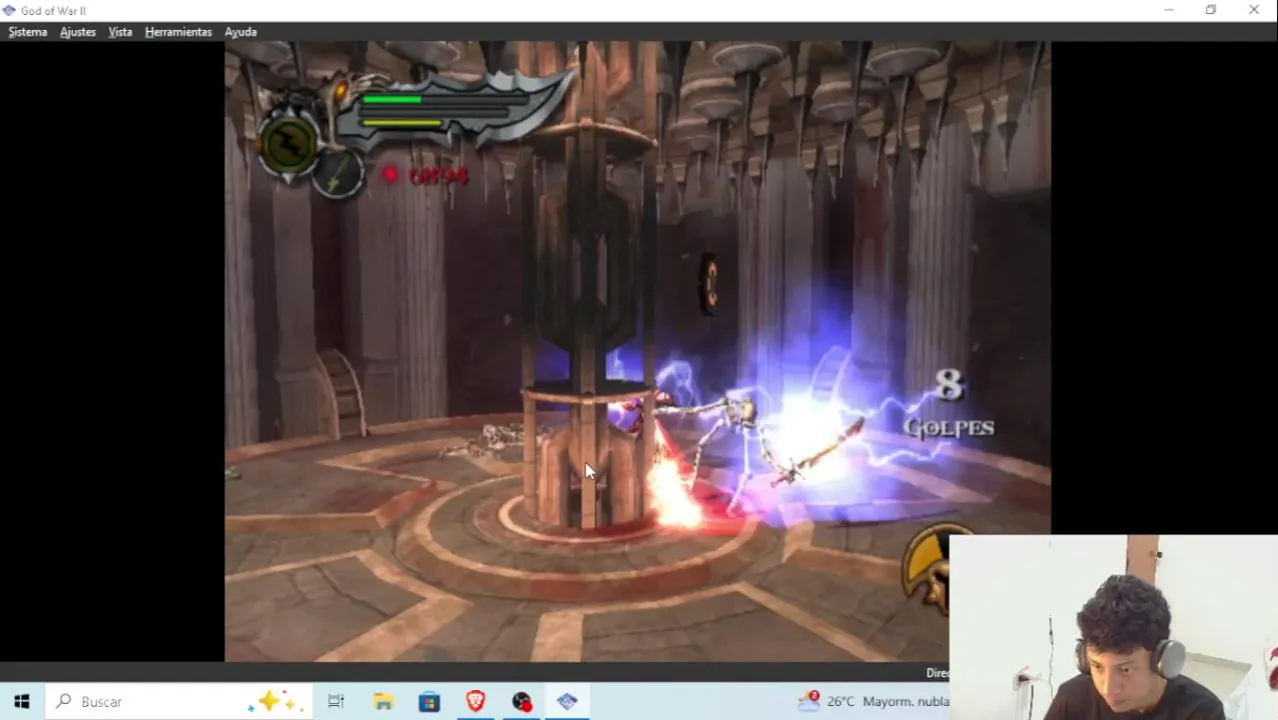Open Microsoft Store from the taskbar
This screenshot has height=720, width=1278.
tap(429, 702)
